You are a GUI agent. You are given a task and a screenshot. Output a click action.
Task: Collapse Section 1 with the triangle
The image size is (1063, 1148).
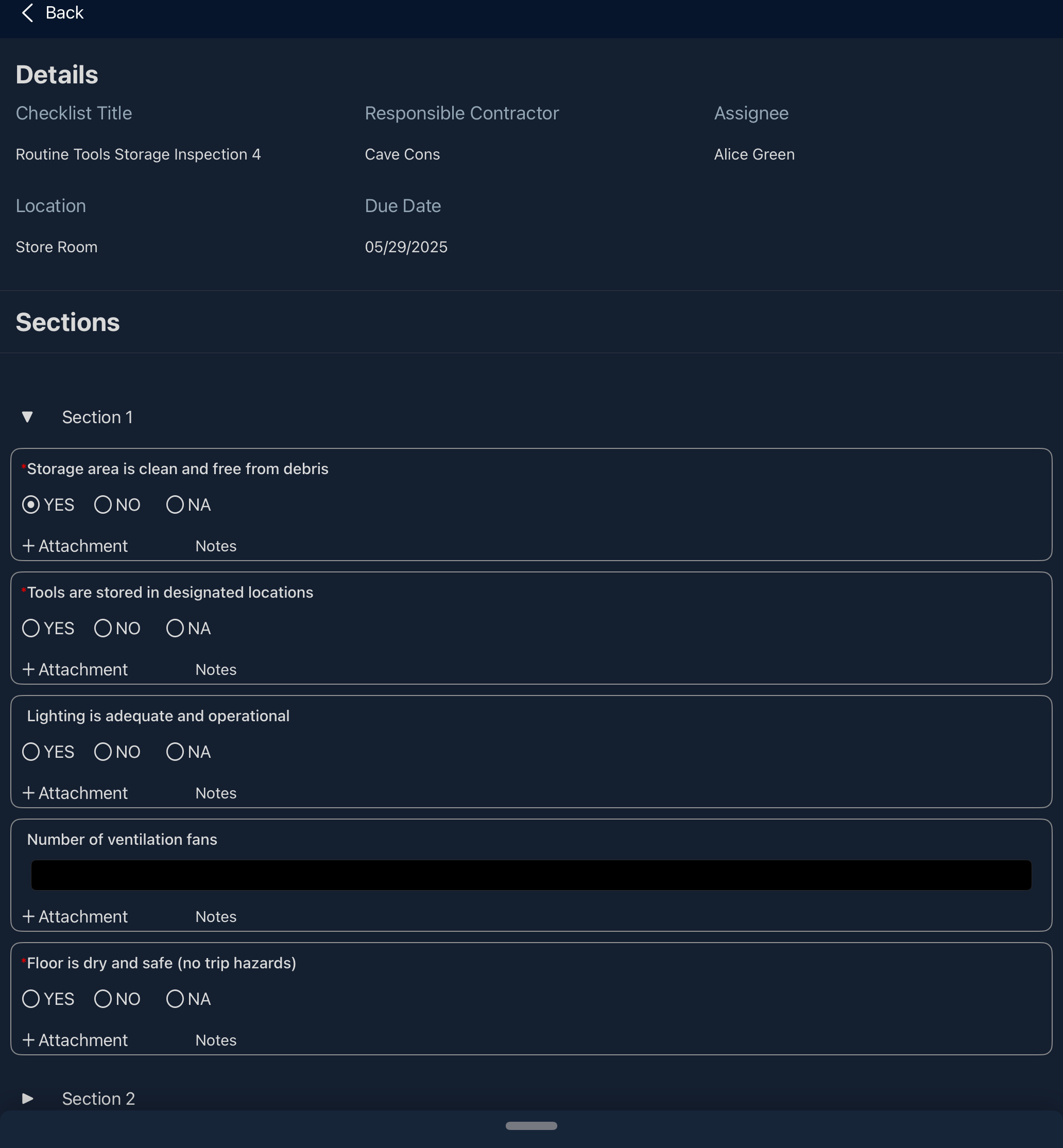click(x=27, y=418)
